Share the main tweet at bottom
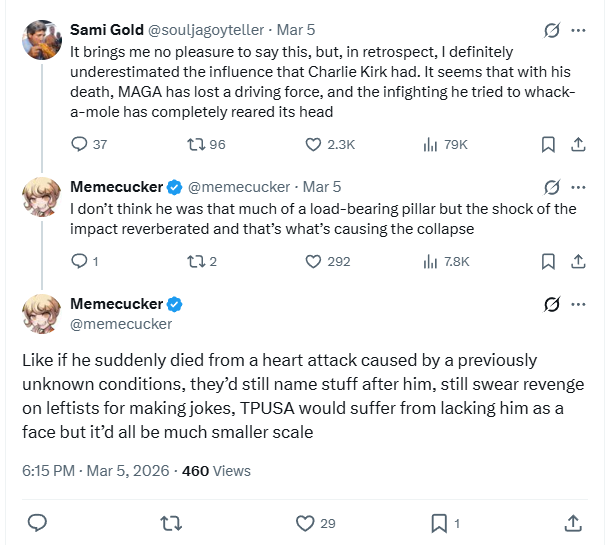 [x=573, y=523]
